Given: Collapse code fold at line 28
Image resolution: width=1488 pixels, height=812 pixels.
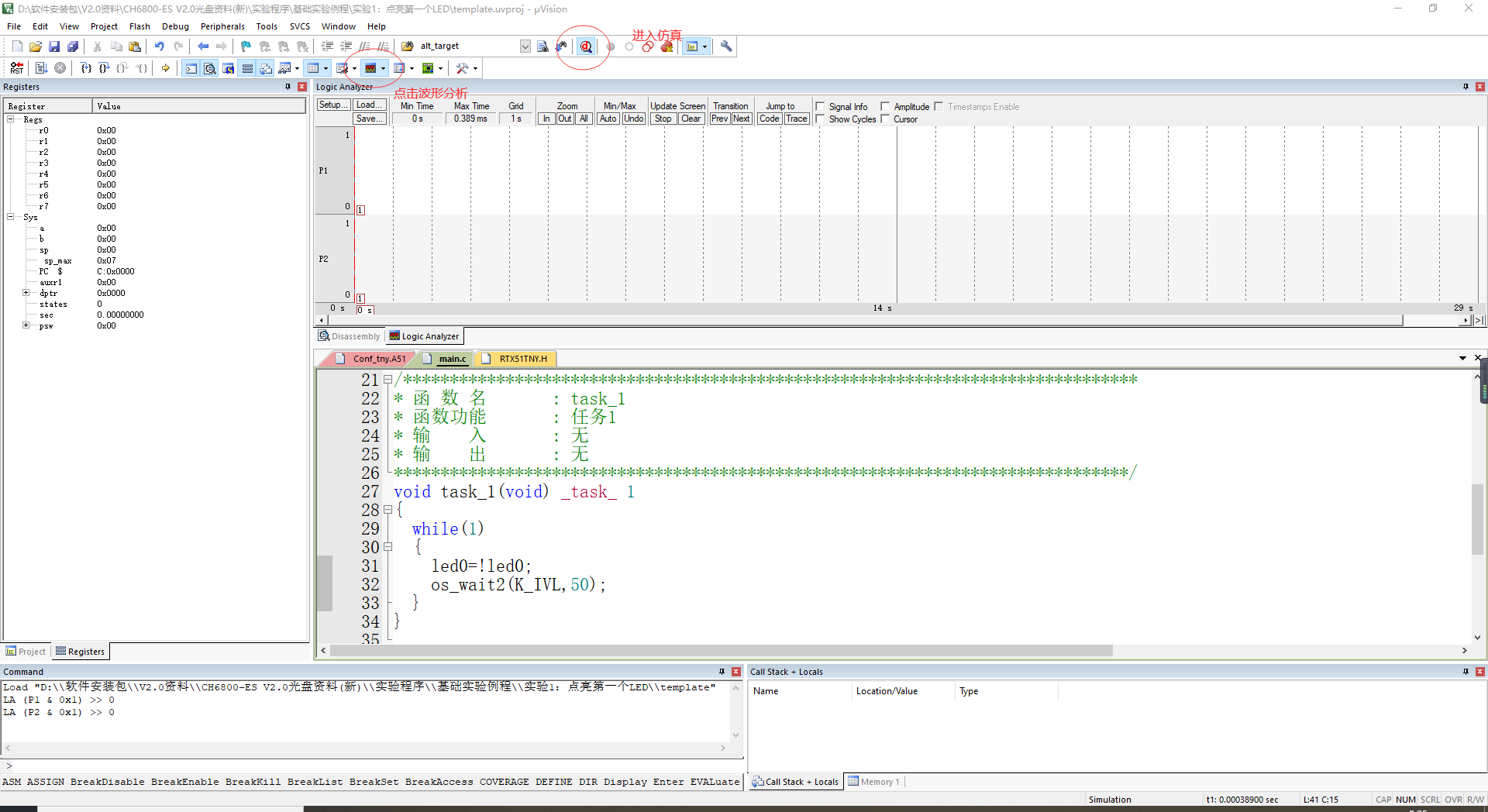Looking at the screenshot, I should click(x=388, y=510).
